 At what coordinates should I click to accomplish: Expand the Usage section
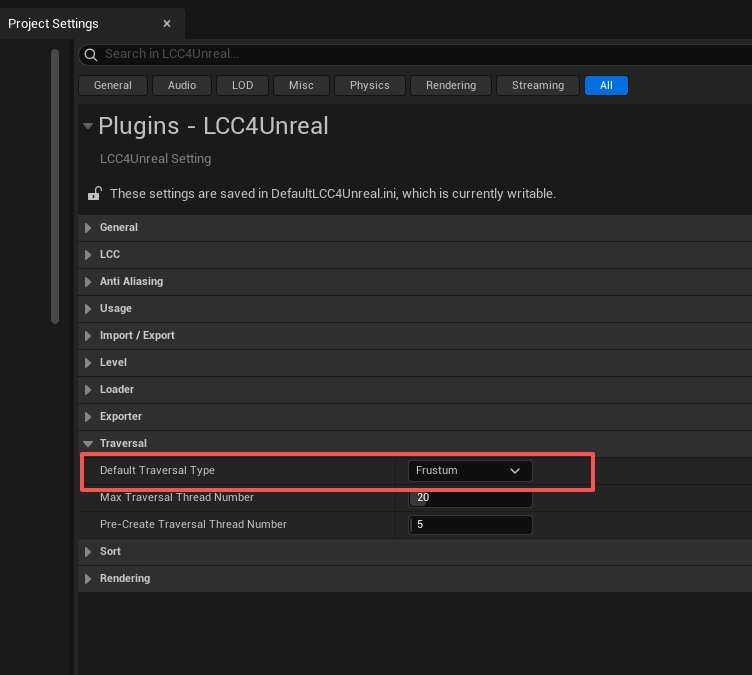[88, 308]
